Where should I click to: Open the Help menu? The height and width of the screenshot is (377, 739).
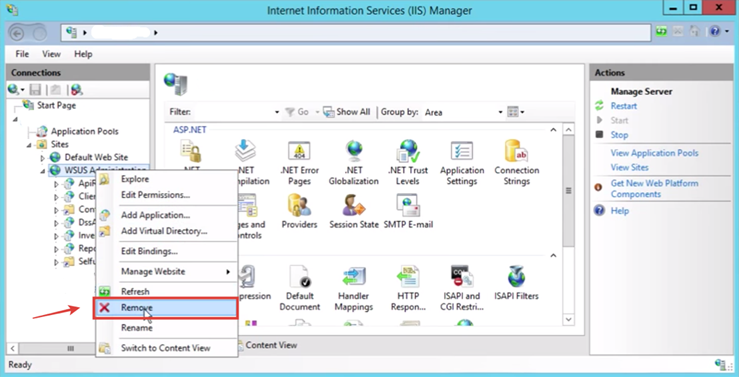[x=83, y=54]
